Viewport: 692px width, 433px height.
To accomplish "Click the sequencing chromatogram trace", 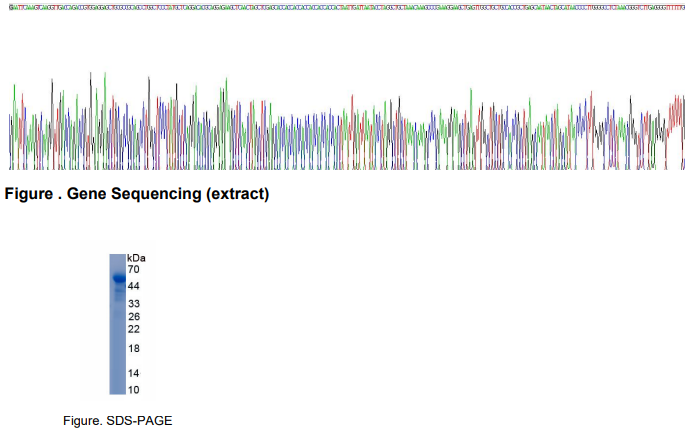I will pos(347,121).
